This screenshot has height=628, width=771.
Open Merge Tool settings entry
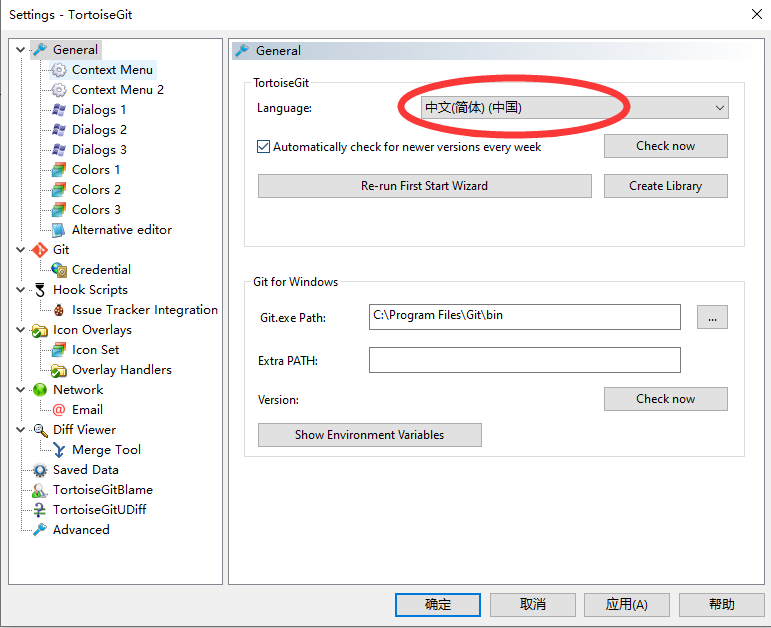tap(106, 450)
